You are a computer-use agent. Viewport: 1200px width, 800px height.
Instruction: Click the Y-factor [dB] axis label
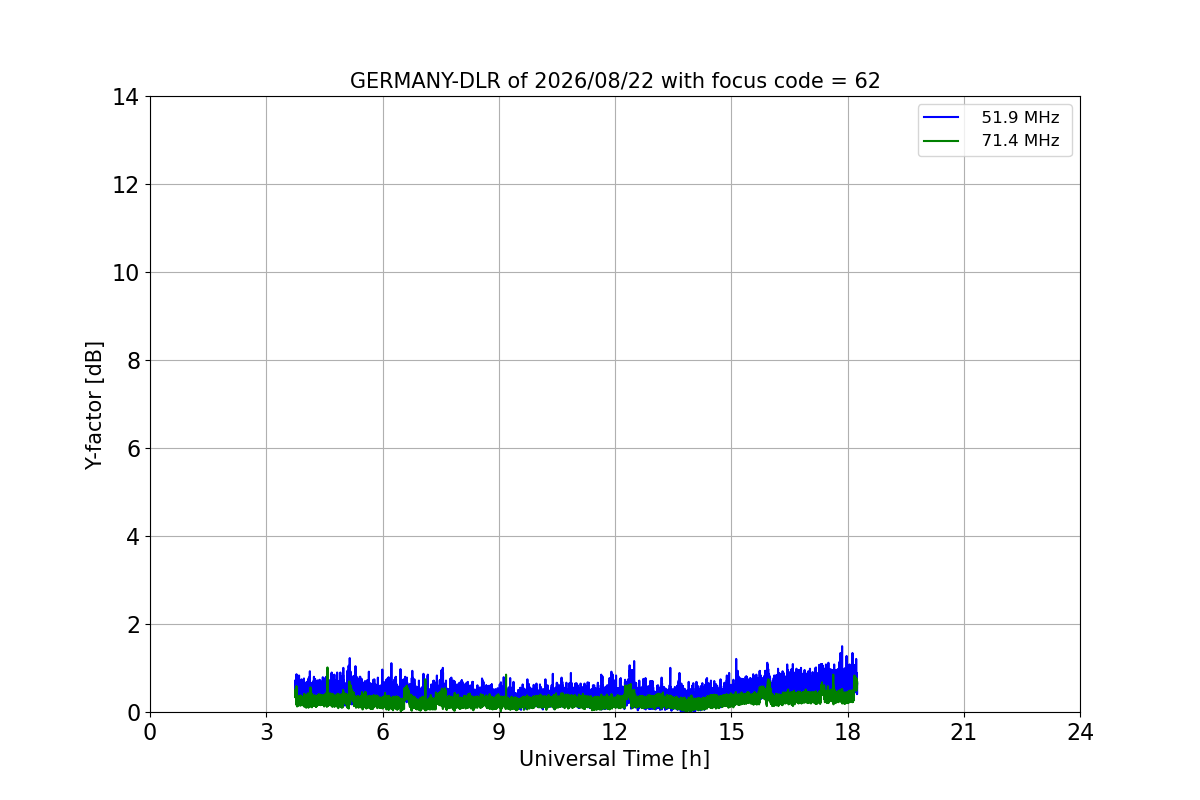[x=94, y=405]
